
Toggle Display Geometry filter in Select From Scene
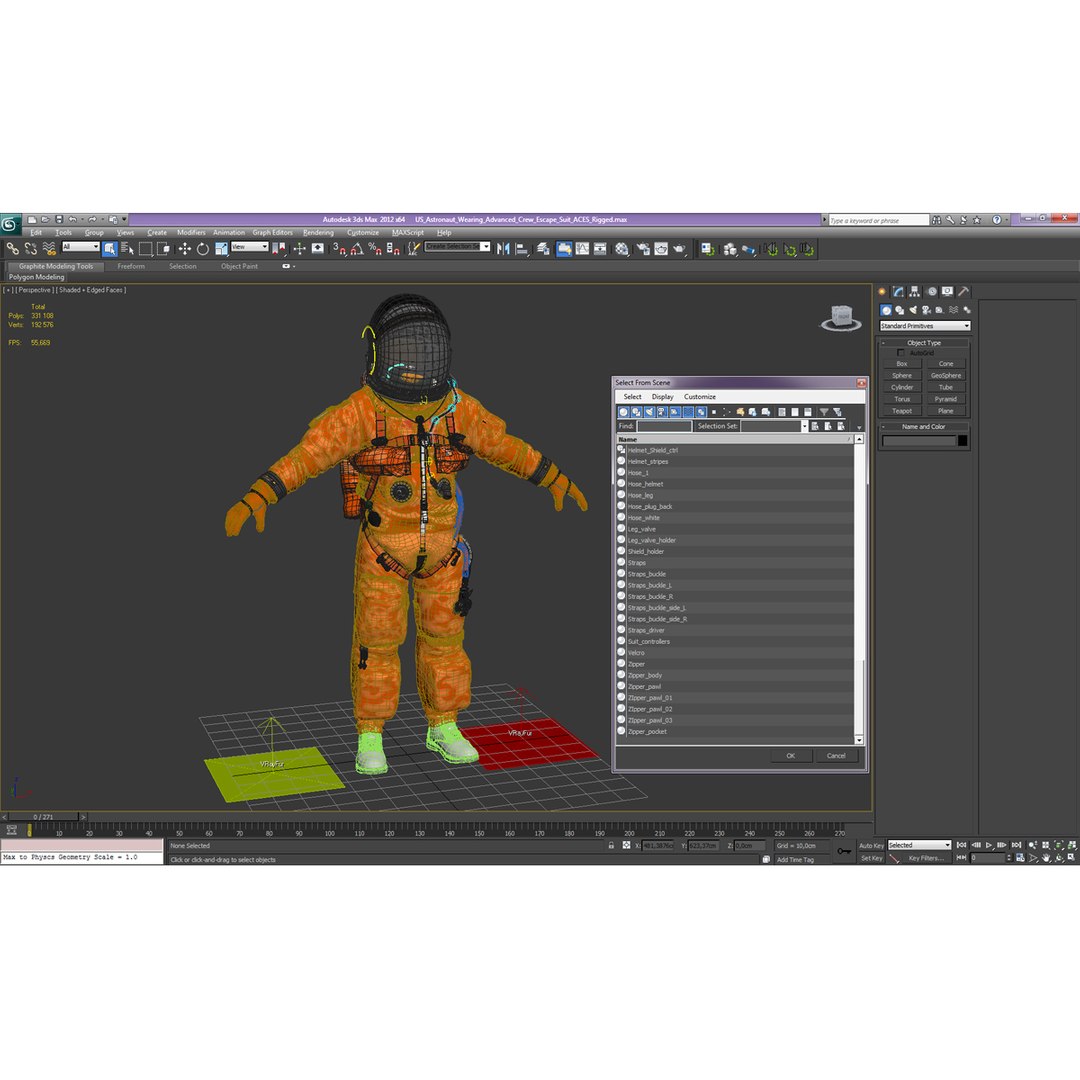pyautogui.click(x=623, y=412)
